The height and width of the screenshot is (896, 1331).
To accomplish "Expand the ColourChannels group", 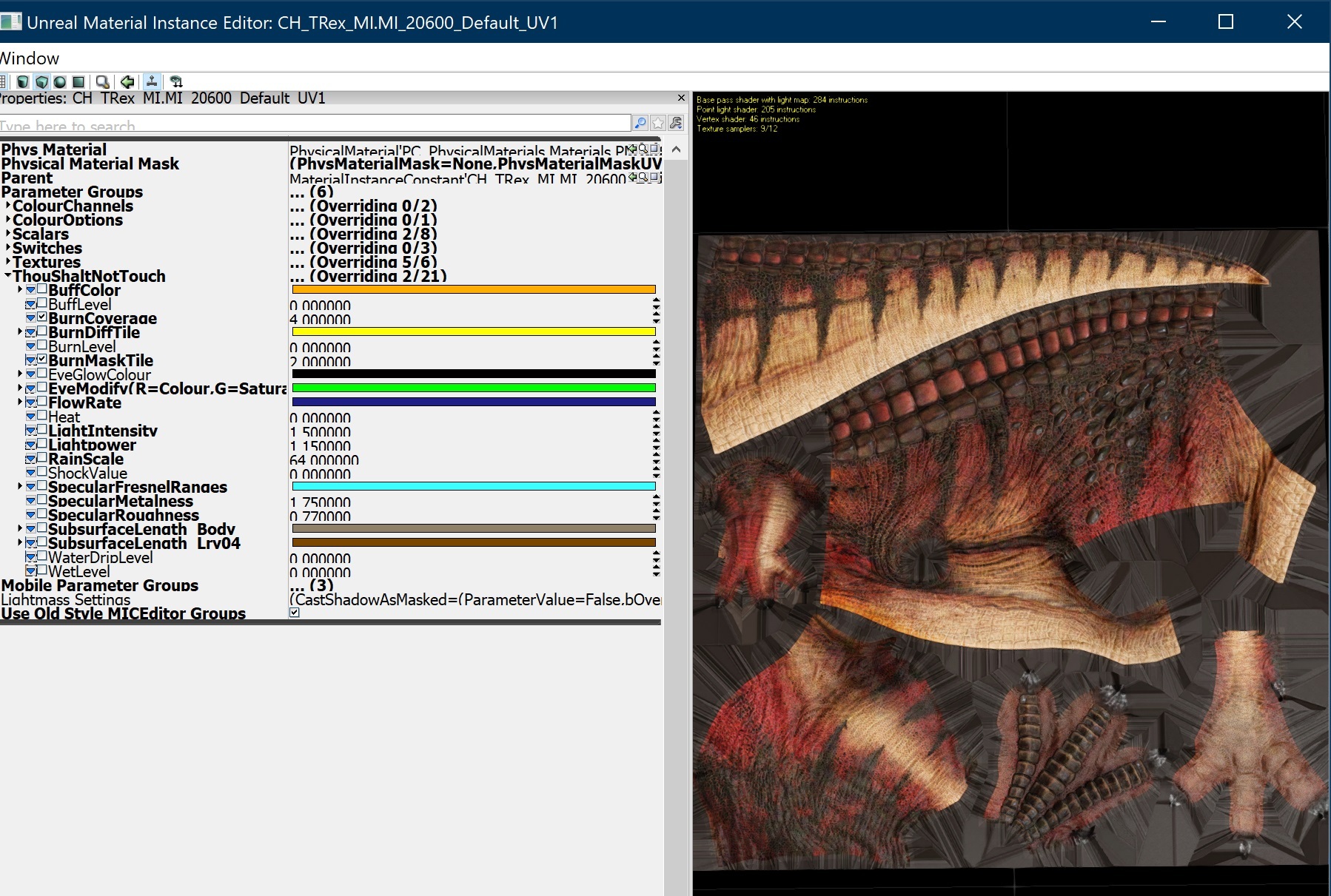I will point(8,205).
